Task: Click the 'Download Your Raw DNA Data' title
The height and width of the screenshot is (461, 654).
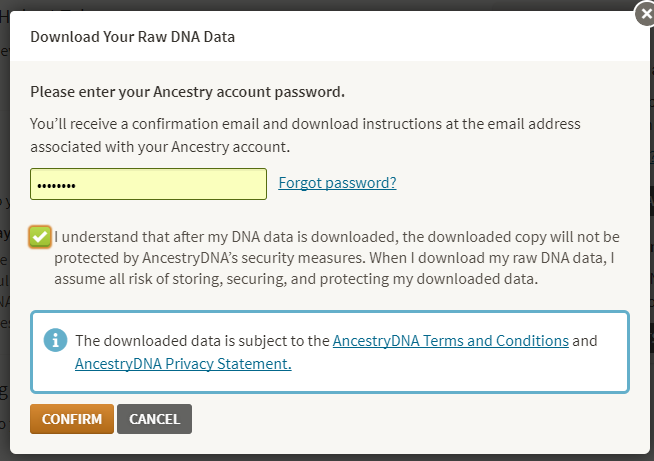Action: point(133,37)
